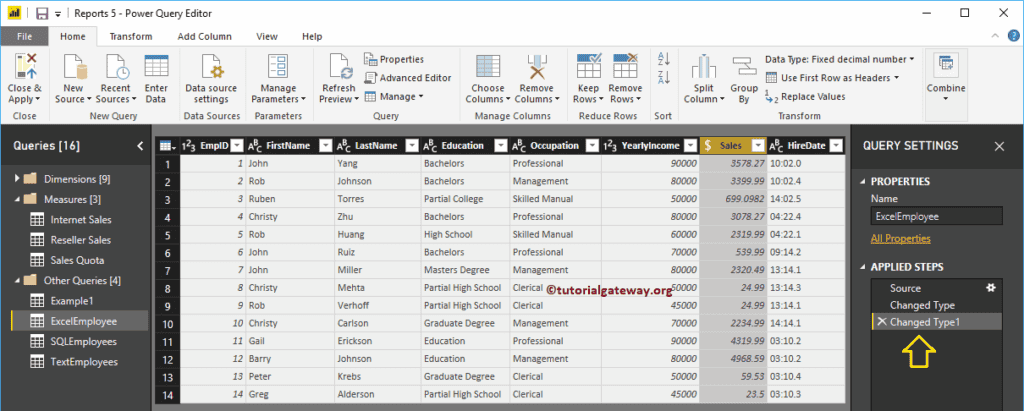The width and height of the screenshot is (1024, 411).
Task: Click Replace Values
Action: click(x=805, y=97)
